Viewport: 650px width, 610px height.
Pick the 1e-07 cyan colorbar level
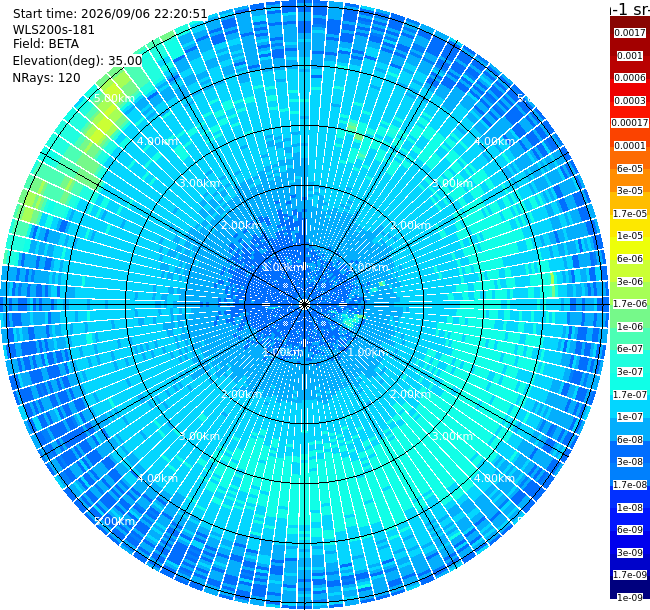click(x=630, y=417)
